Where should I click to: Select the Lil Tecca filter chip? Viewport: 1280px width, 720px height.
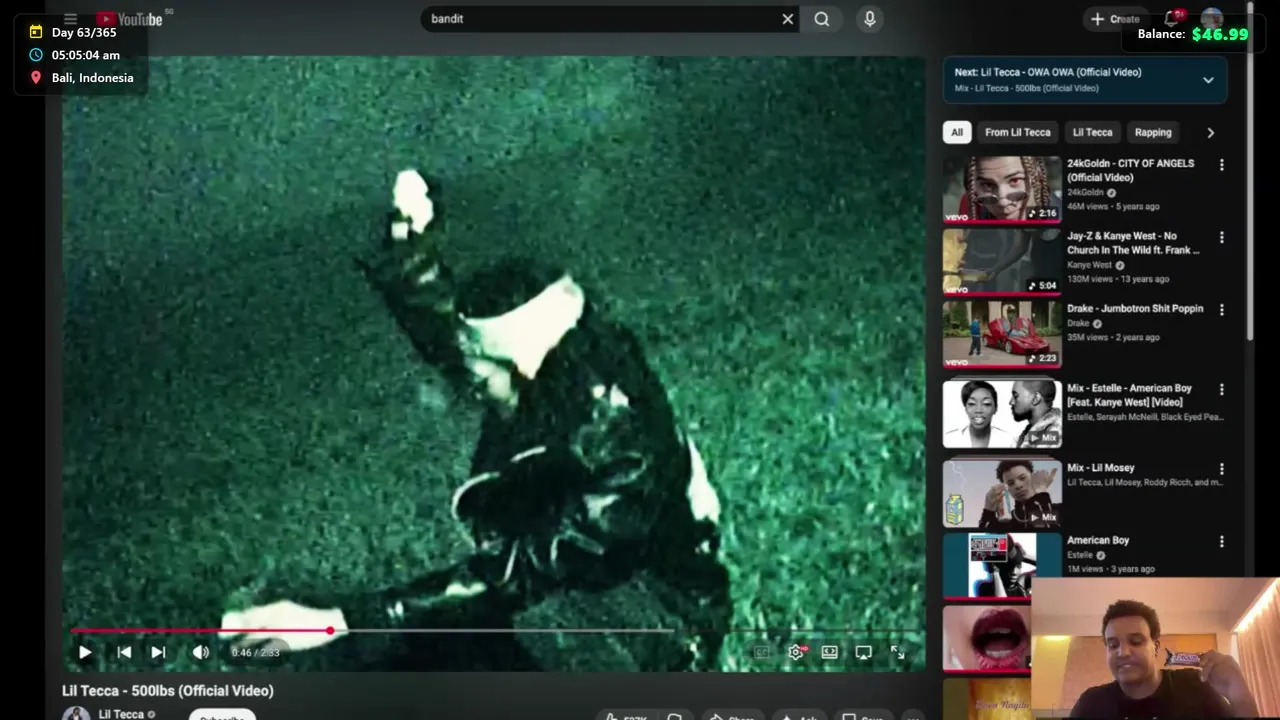click(1092, 132)
